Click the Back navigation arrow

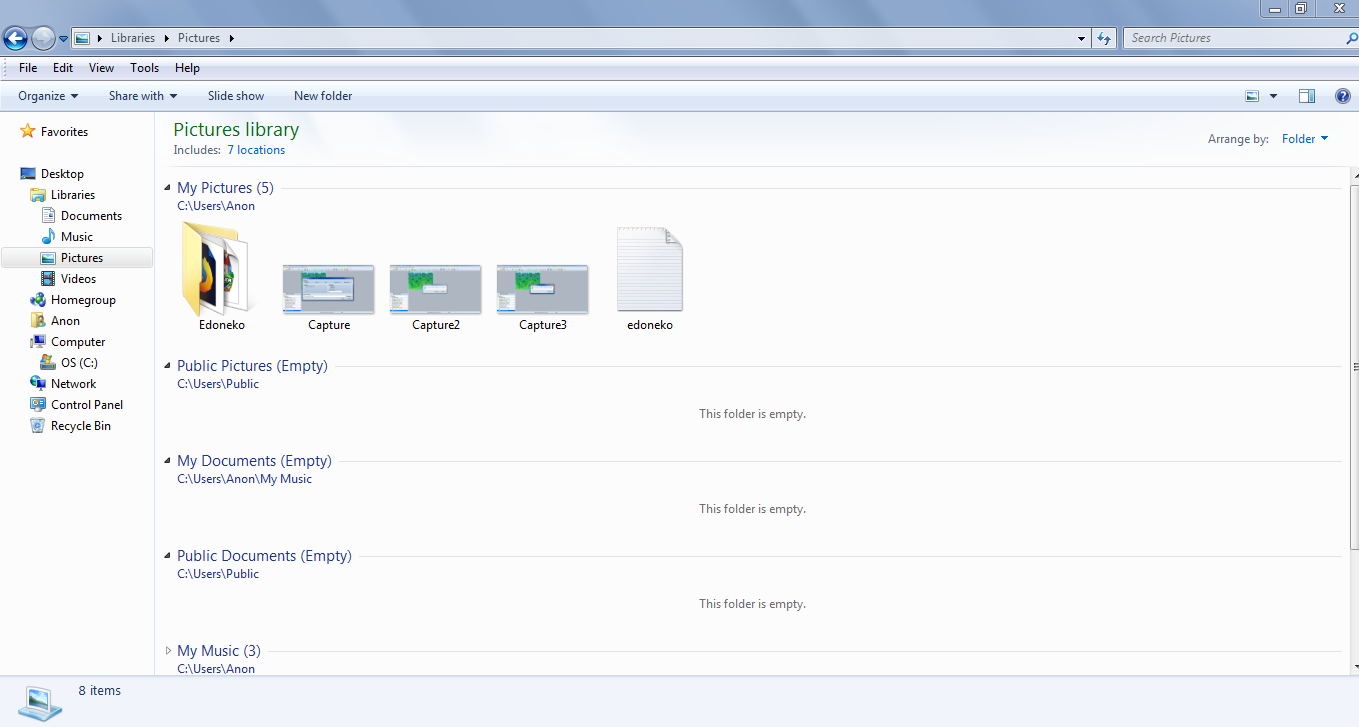click(x=15, y=38)
